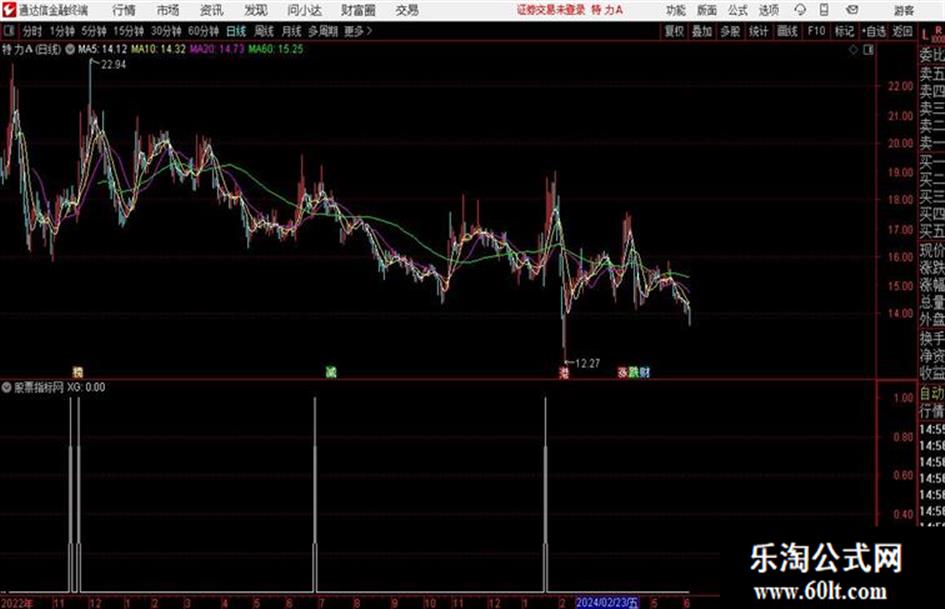
Task: Expand the 更多 more periods dropdown
Action: [x=358, y=31]
